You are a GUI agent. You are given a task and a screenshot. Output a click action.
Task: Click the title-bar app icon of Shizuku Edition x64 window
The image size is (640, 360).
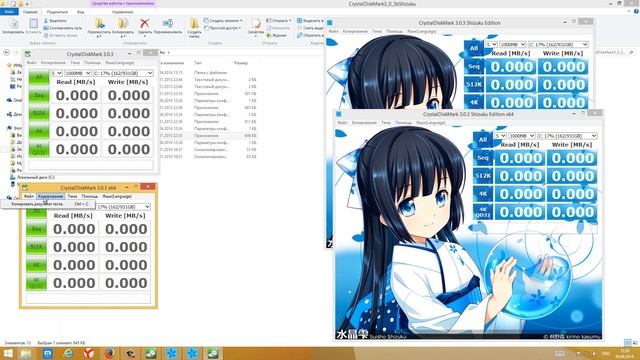(338, 114)
